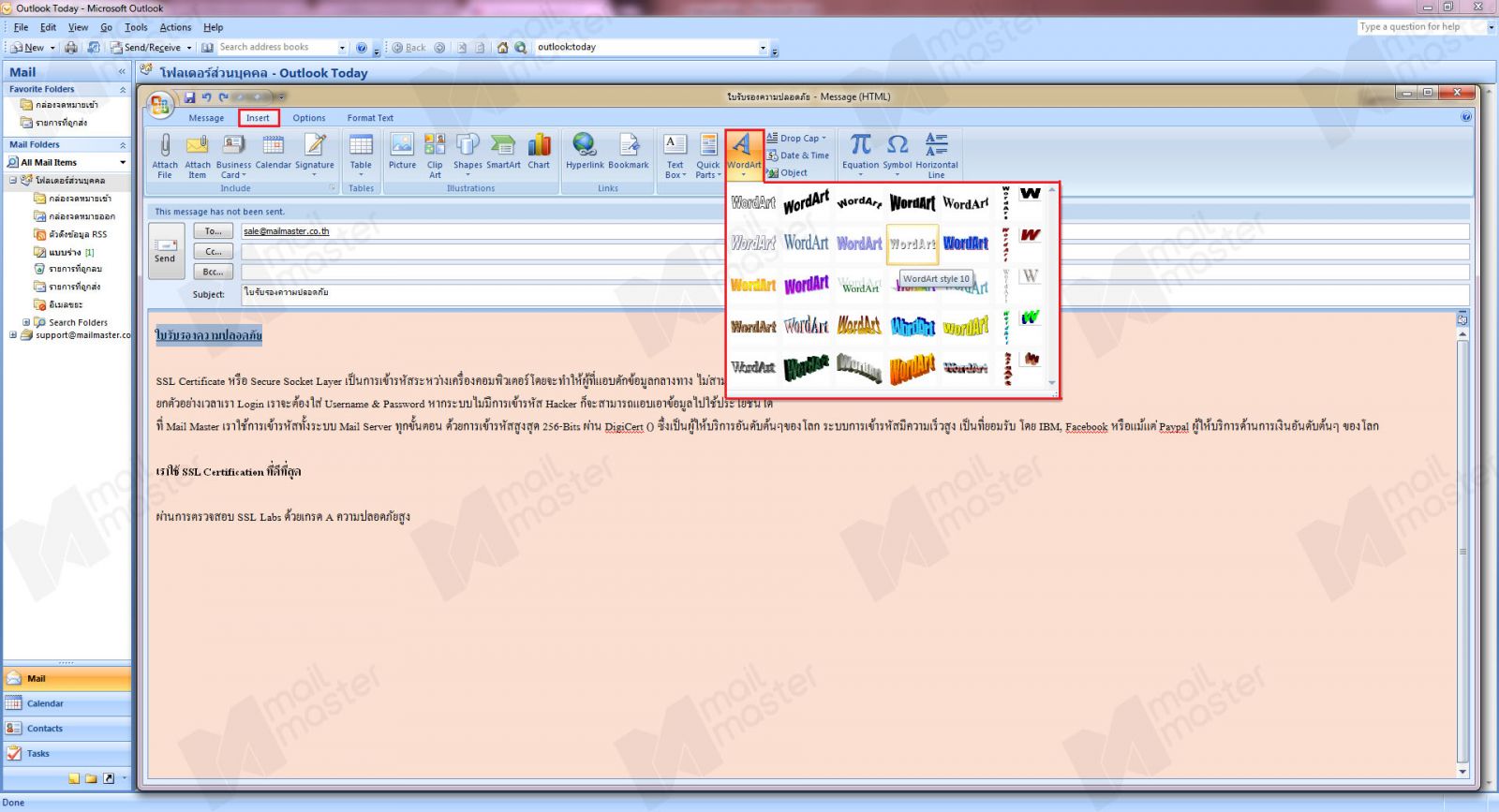Click the Cc... button
Image resolution: width=1499 pixels, height=812 pixels.
(x=214, y=252)
